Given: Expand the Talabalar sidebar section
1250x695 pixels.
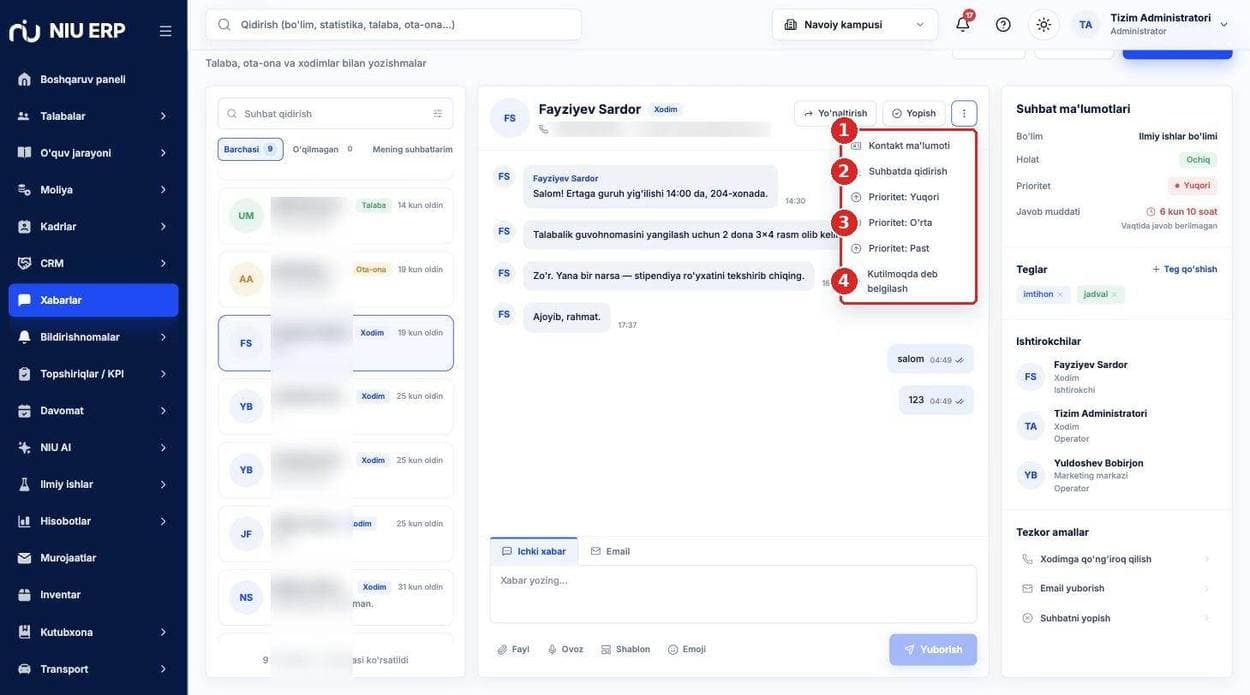Looking at the screenshot, I should (93, 116).
